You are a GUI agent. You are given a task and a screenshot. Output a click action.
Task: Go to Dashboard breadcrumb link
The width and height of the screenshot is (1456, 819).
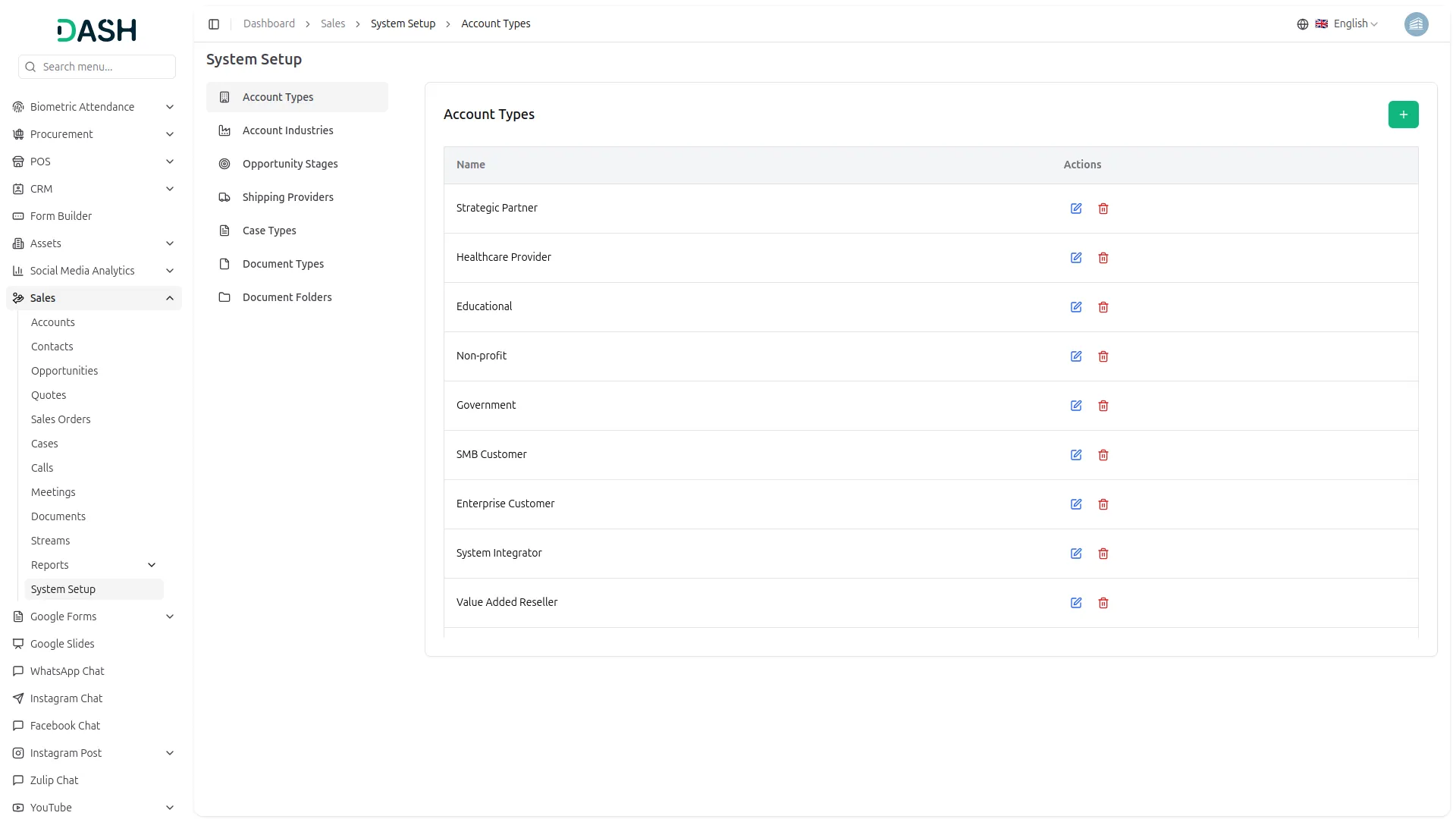[x=268, y=24]
